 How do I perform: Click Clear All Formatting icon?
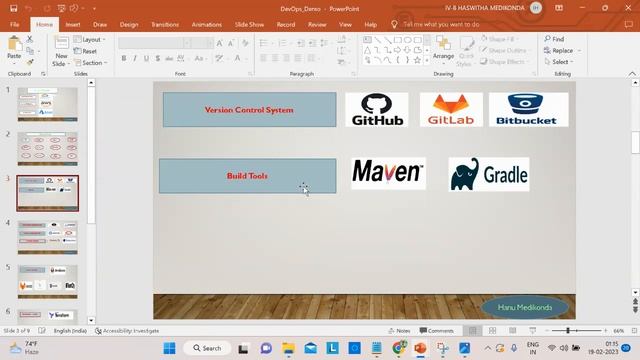(245, 43)
